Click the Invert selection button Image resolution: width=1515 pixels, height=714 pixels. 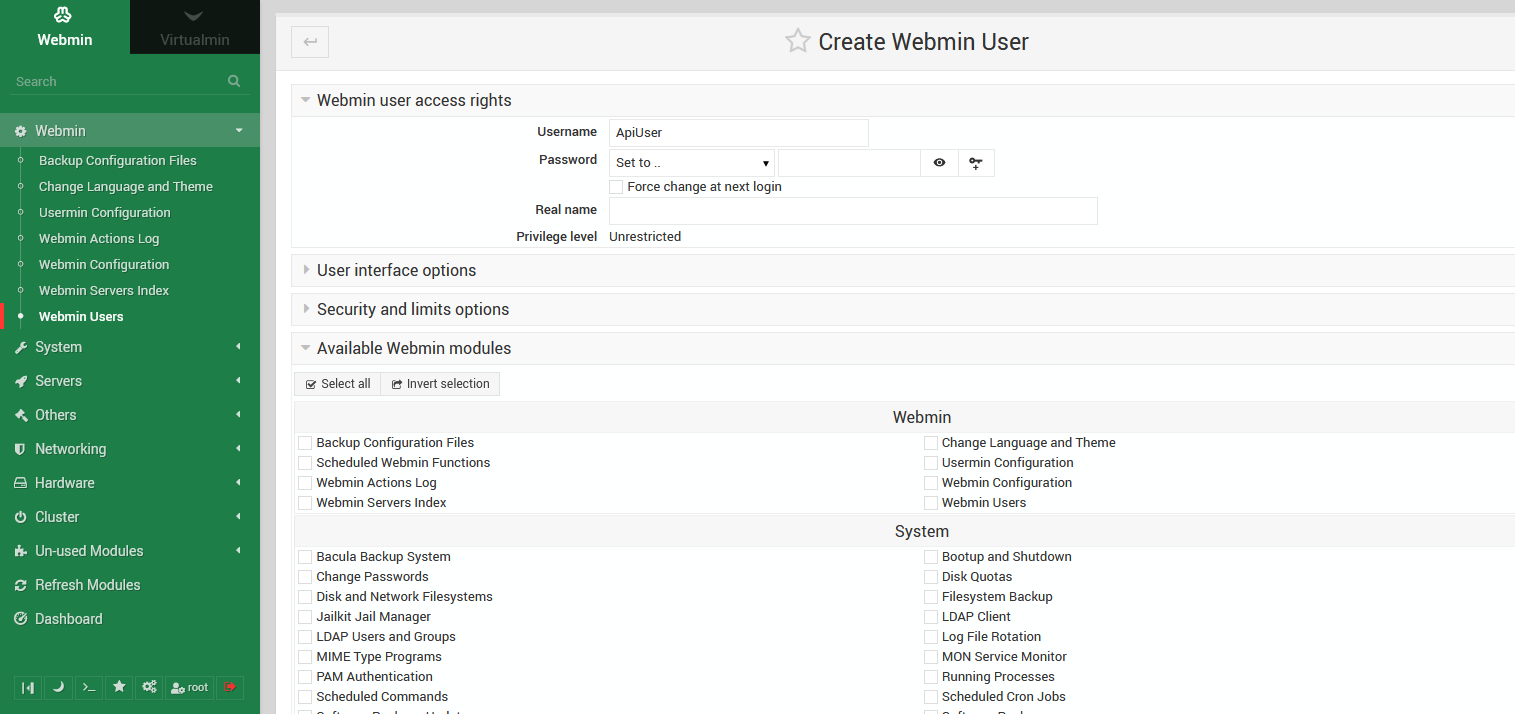point(440,384)
